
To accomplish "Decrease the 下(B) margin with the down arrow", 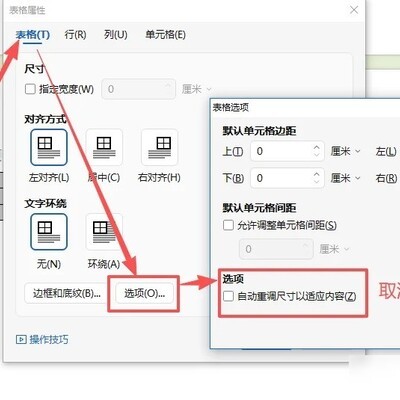I will click(317, 183).
